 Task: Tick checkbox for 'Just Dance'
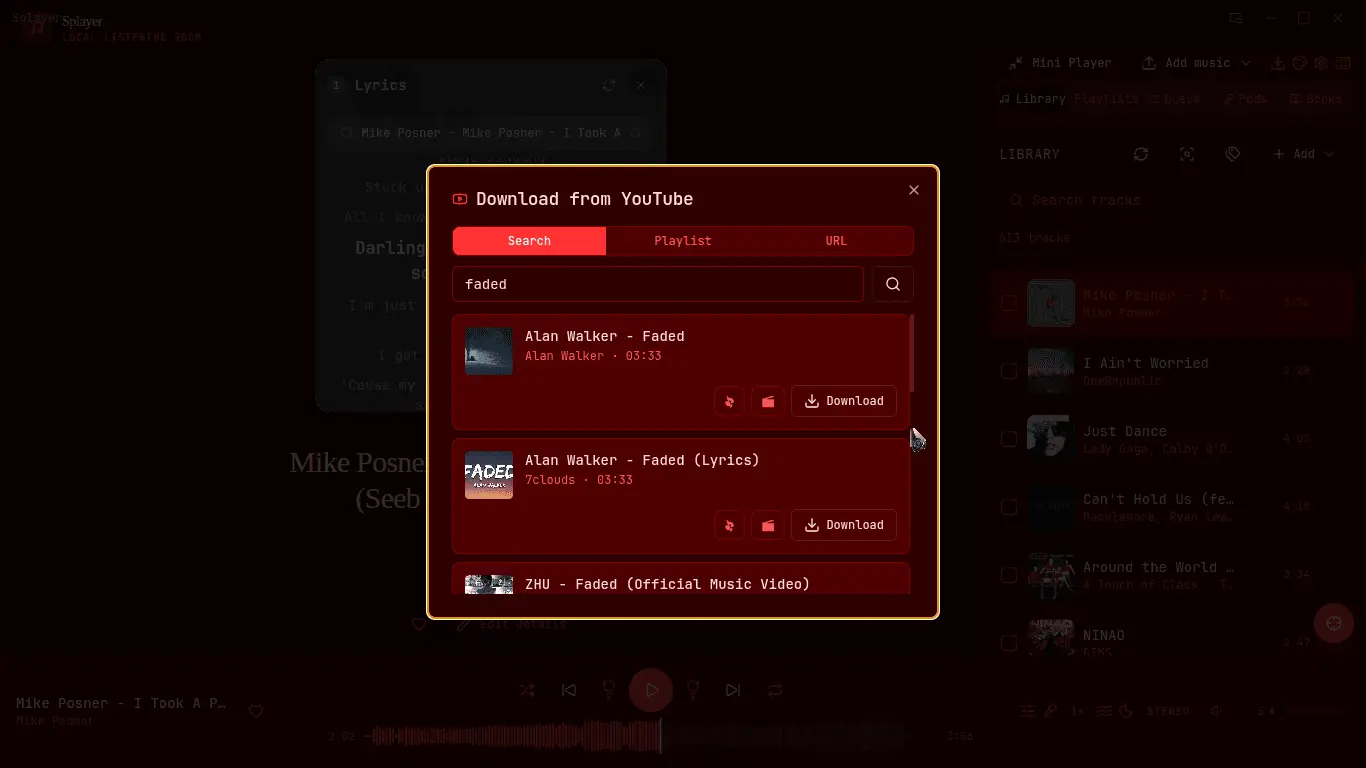point(1009,439)
